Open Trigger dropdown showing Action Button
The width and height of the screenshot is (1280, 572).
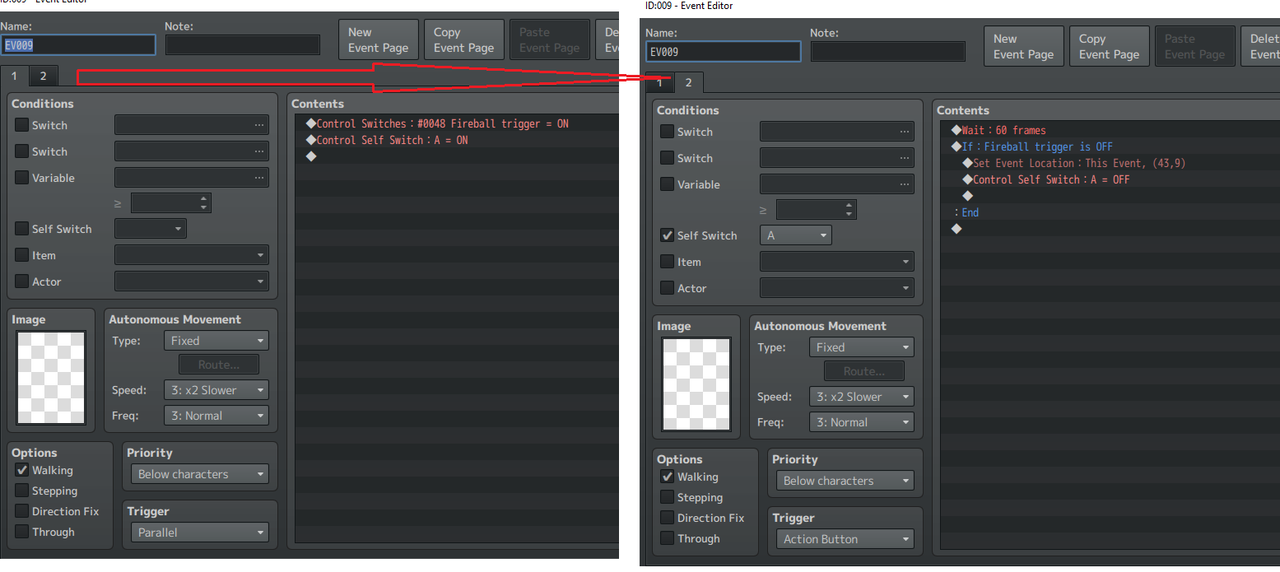point(845,539)
